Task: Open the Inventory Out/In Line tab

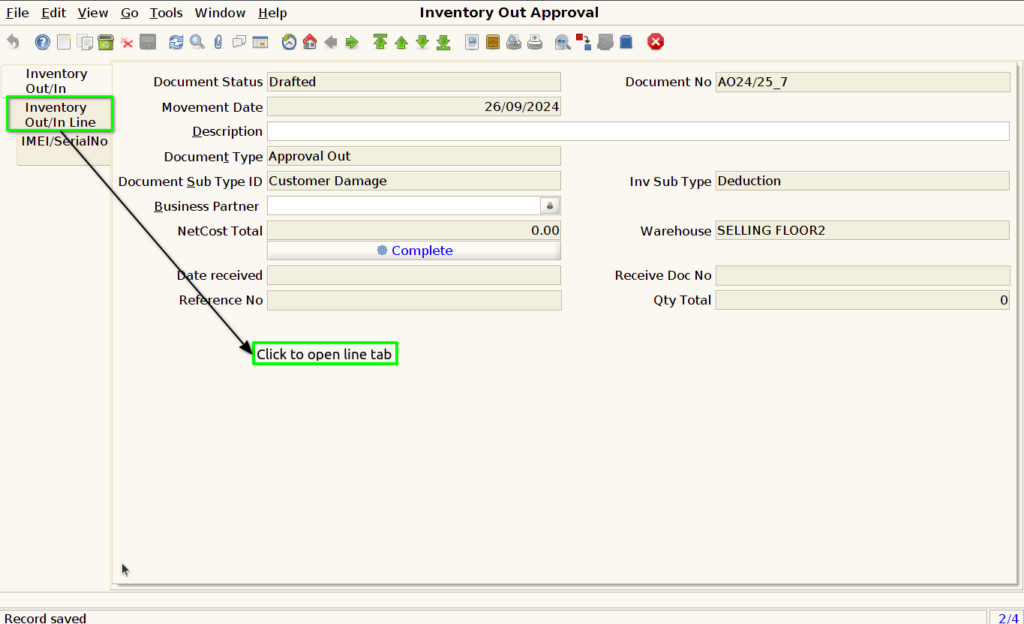Action: click(60, 114)
